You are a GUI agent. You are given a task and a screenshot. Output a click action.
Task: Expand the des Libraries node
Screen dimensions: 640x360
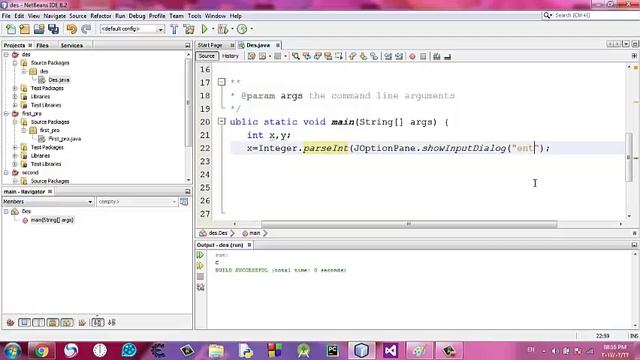coord(15,97)
